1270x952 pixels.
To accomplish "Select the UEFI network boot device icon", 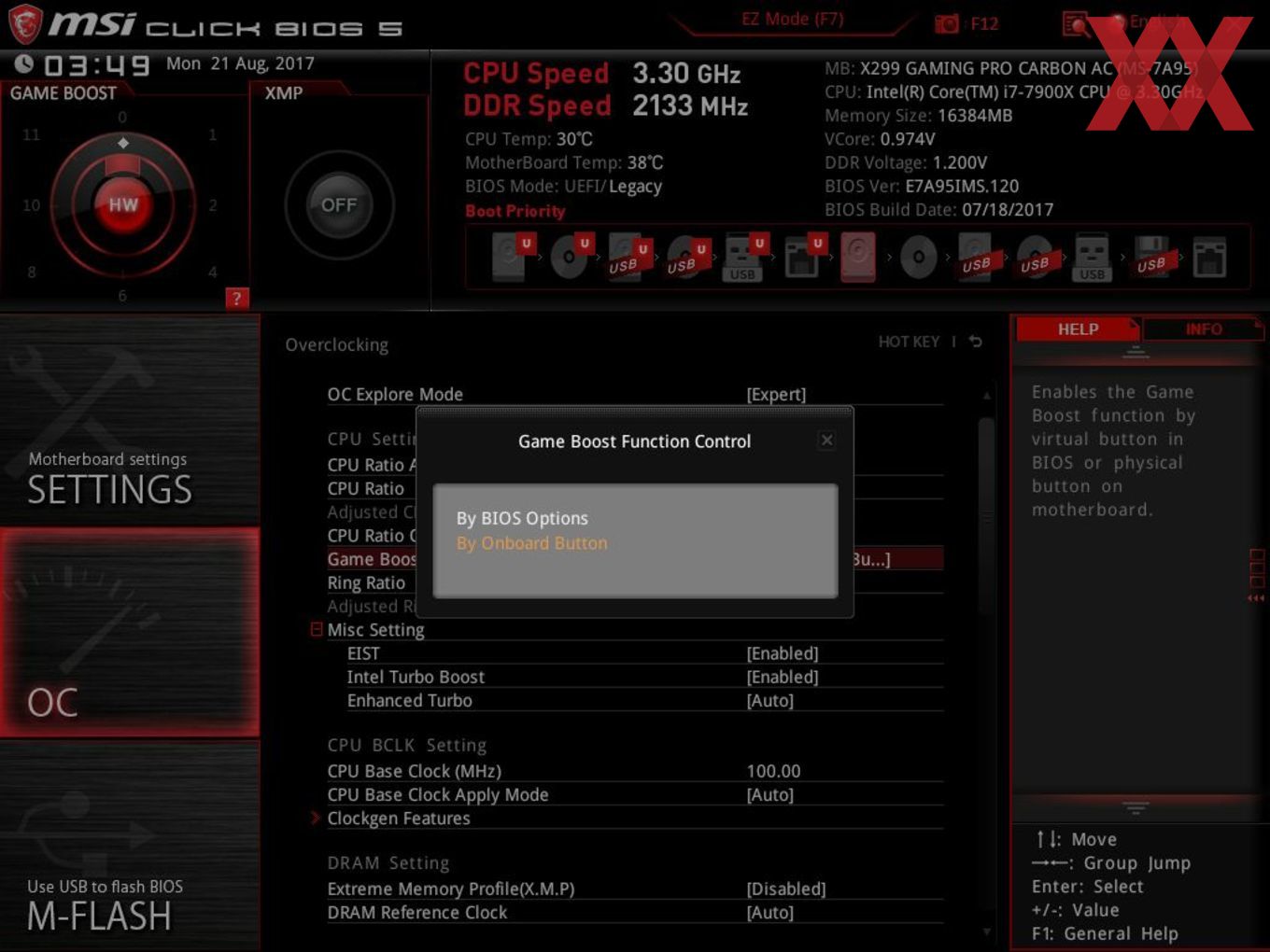I will (802, 257).
